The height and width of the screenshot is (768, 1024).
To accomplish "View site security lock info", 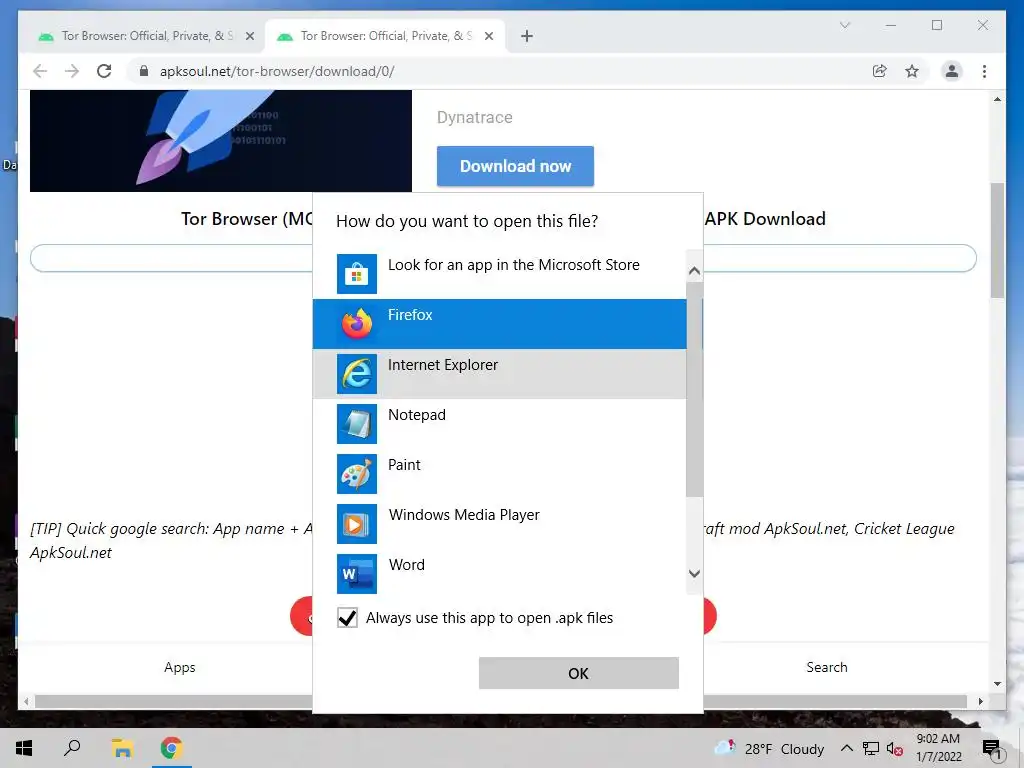I will (144, 71).
